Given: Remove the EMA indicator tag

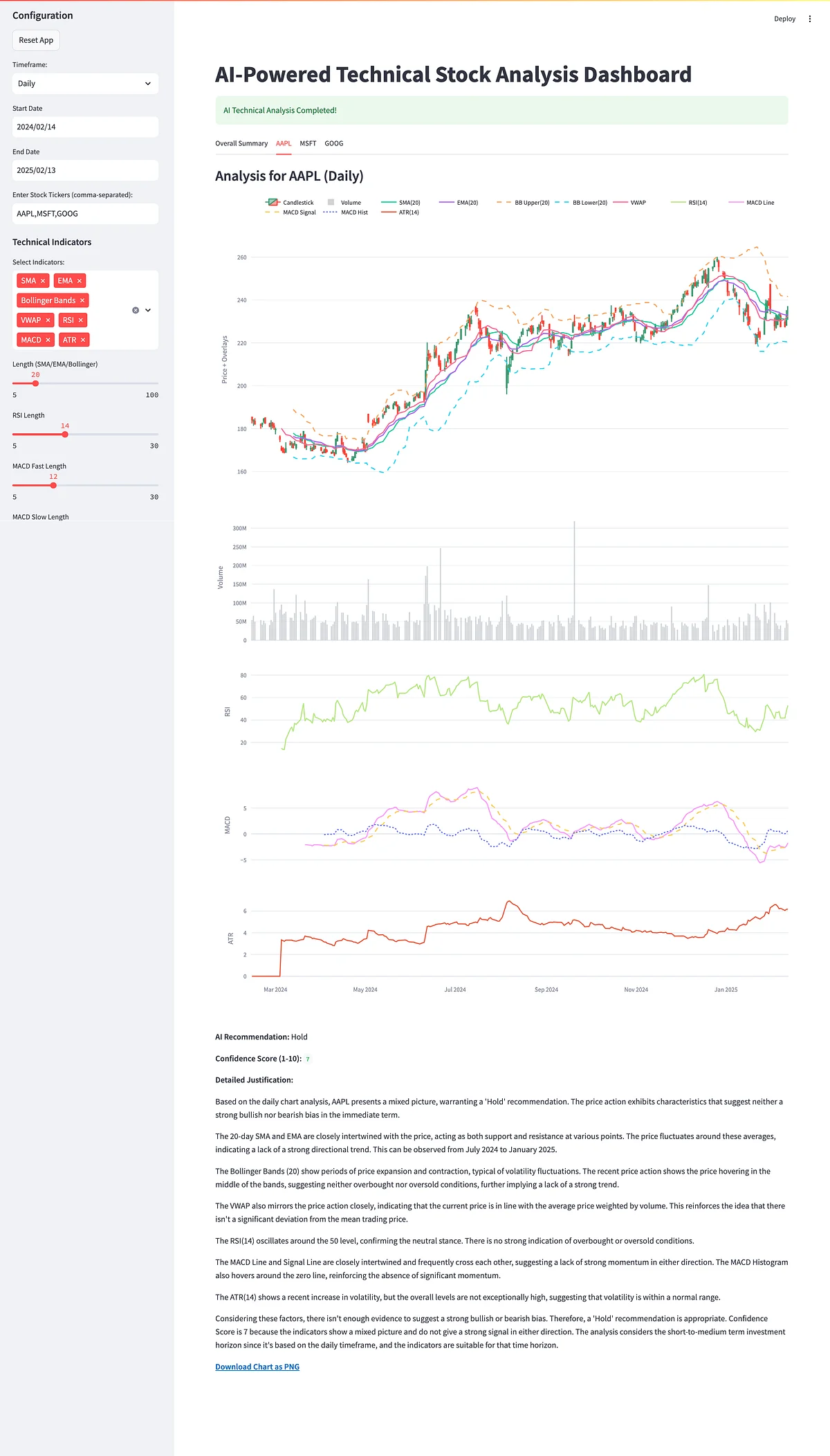Looking at the screenshot, I should [80, 281].
